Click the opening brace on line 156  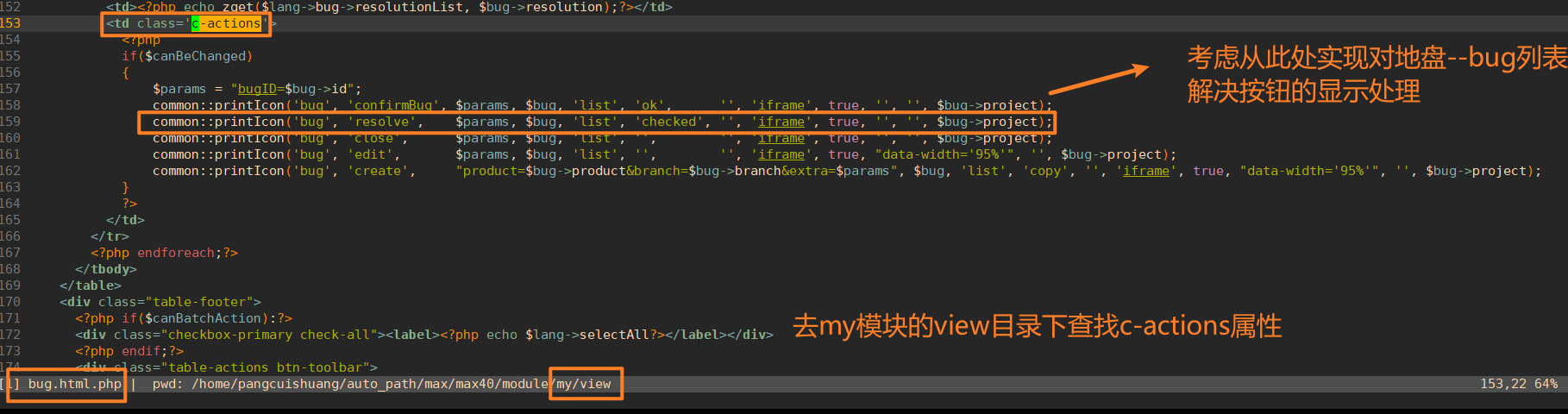125,72
